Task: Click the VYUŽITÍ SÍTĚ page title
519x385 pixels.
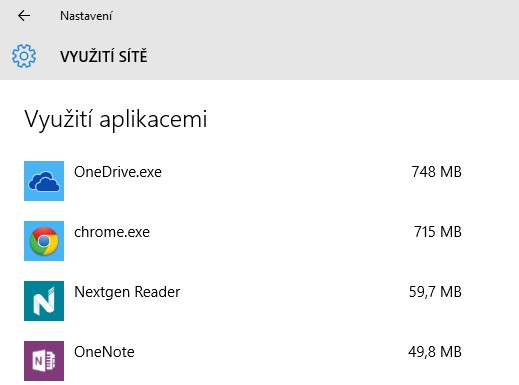Action: point(104,56)
